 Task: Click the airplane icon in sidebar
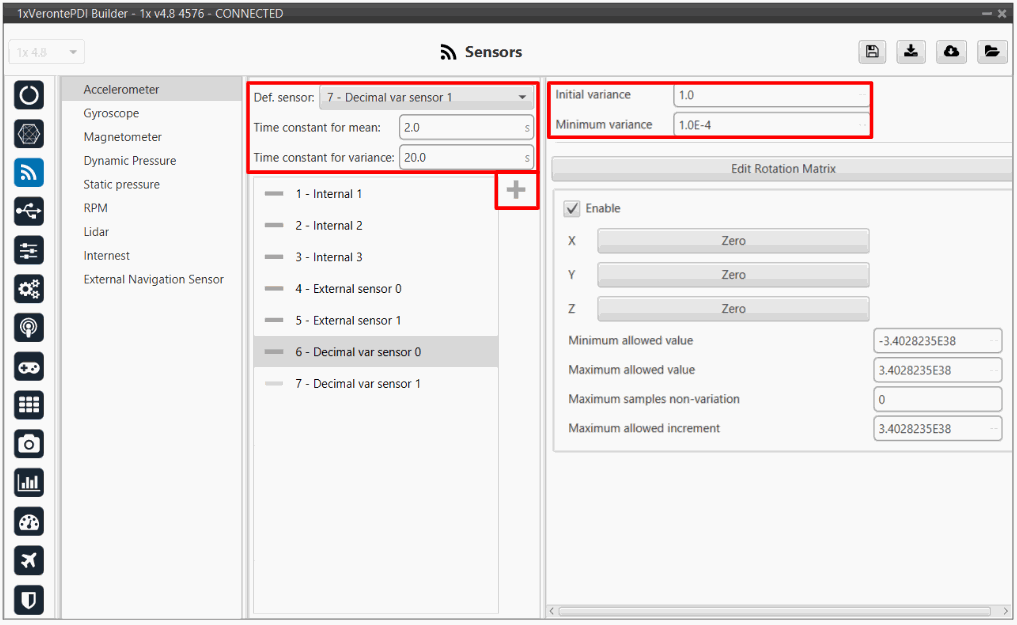tap(29, 561)
